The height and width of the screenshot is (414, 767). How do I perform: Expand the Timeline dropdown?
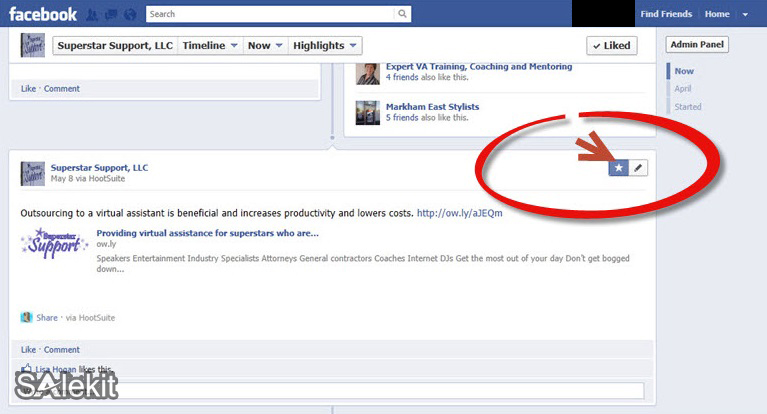pos(210,45)
